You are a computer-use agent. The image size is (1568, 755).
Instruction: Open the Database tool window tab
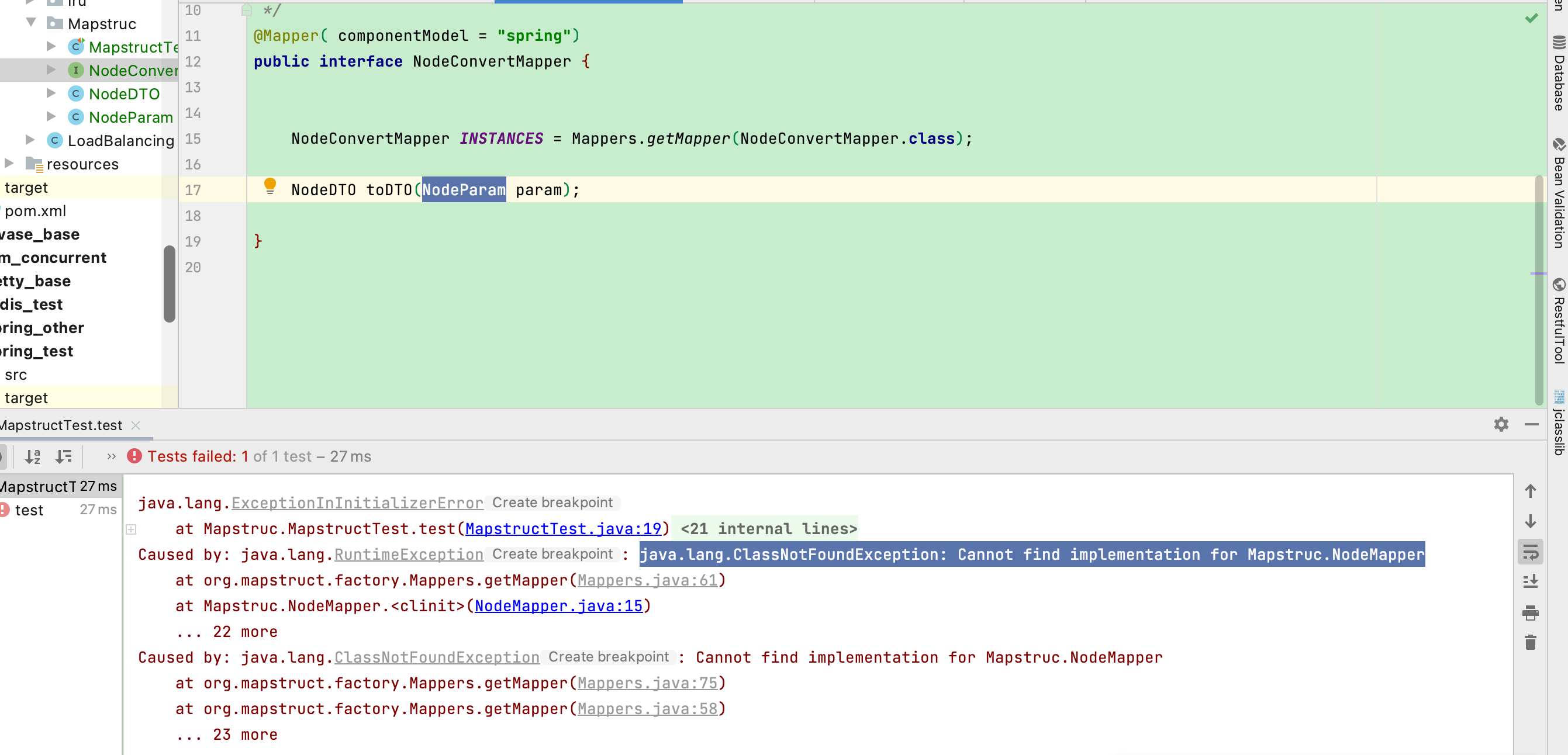pos(1558,73)
